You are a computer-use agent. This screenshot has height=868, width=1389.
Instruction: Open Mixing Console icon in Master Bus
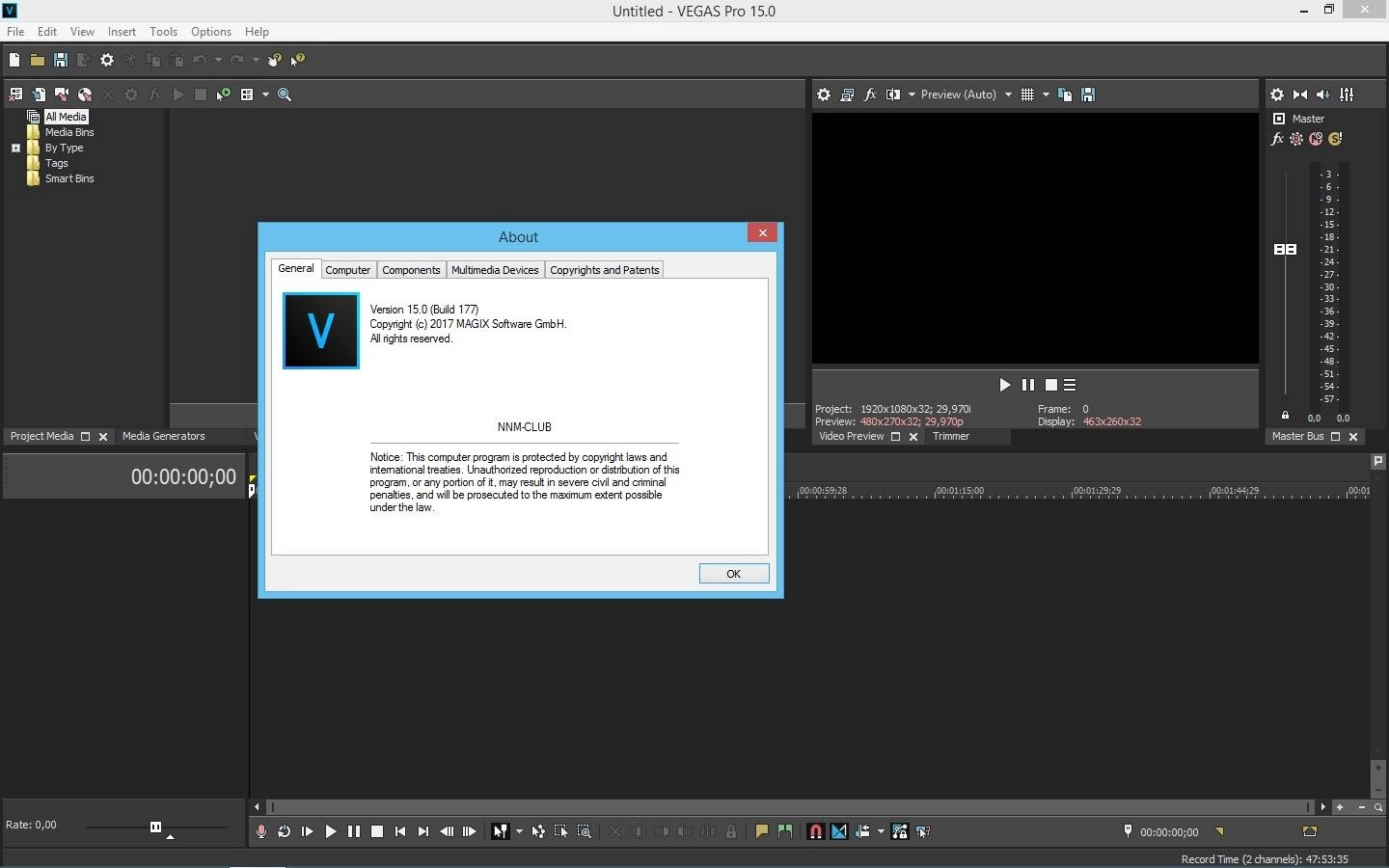(1347, 95)
